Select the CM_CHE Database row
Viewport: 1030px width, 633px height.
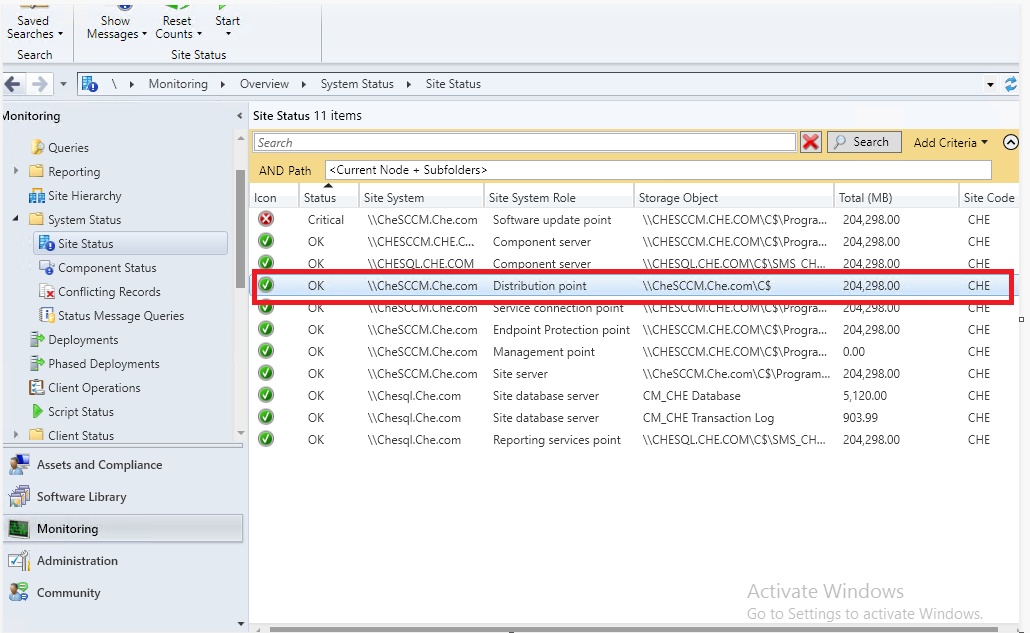635,395
